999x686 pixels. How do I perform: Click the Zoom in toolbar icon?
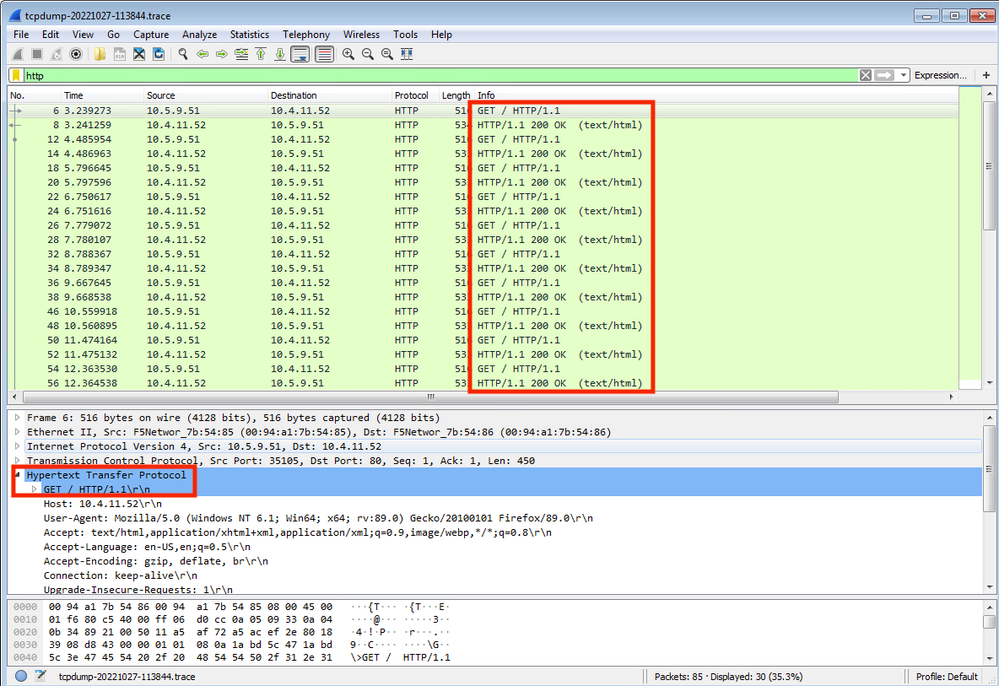[x=348, y=54]
